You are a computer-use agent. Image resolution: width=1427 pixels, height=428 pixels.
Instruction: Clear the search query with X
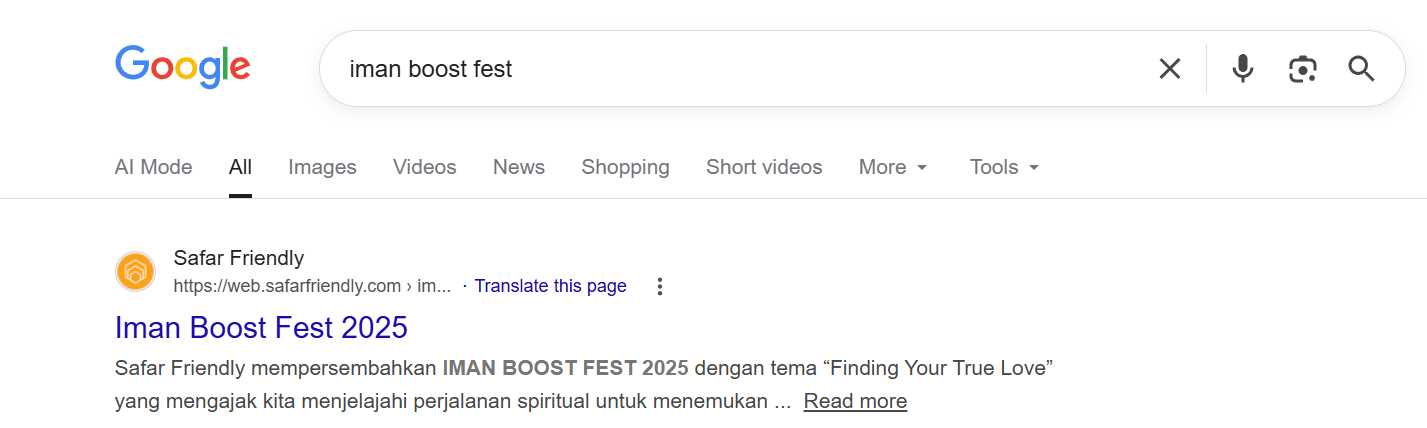[x=1169, y=69]
